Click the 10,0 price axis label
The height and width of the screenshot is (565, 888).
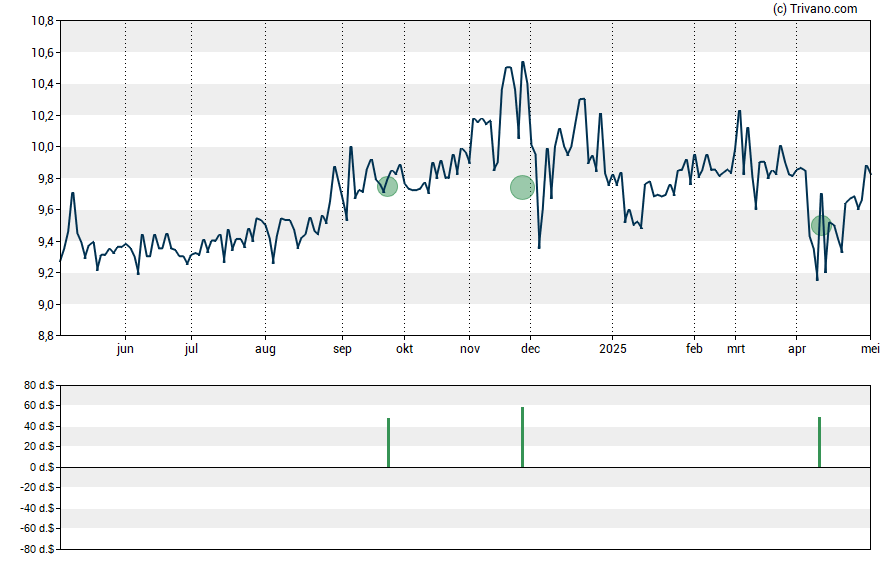[42, 147]
